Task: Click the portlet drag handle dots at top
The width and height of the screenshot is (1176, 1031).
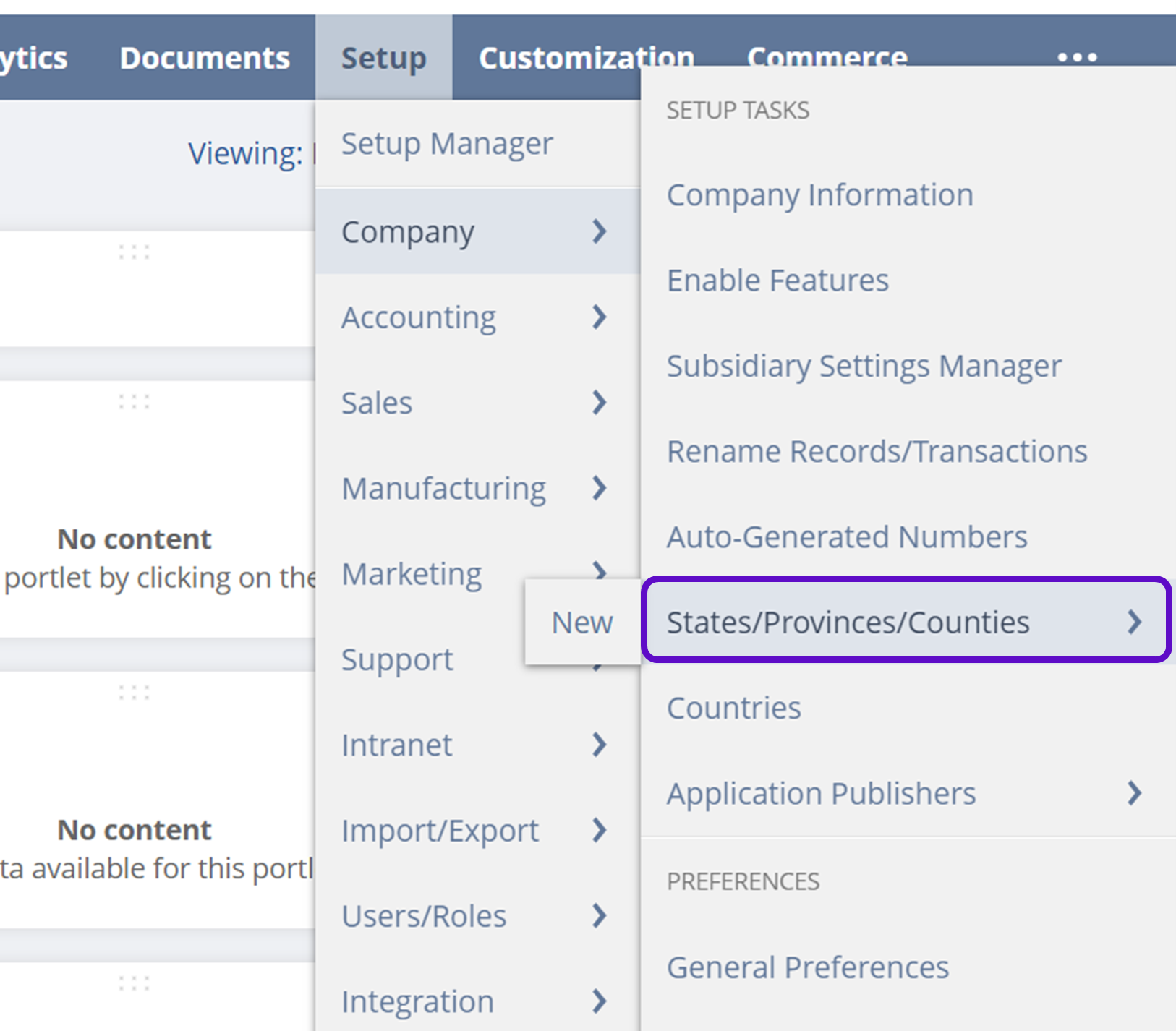Action: [x=134, y=252]
